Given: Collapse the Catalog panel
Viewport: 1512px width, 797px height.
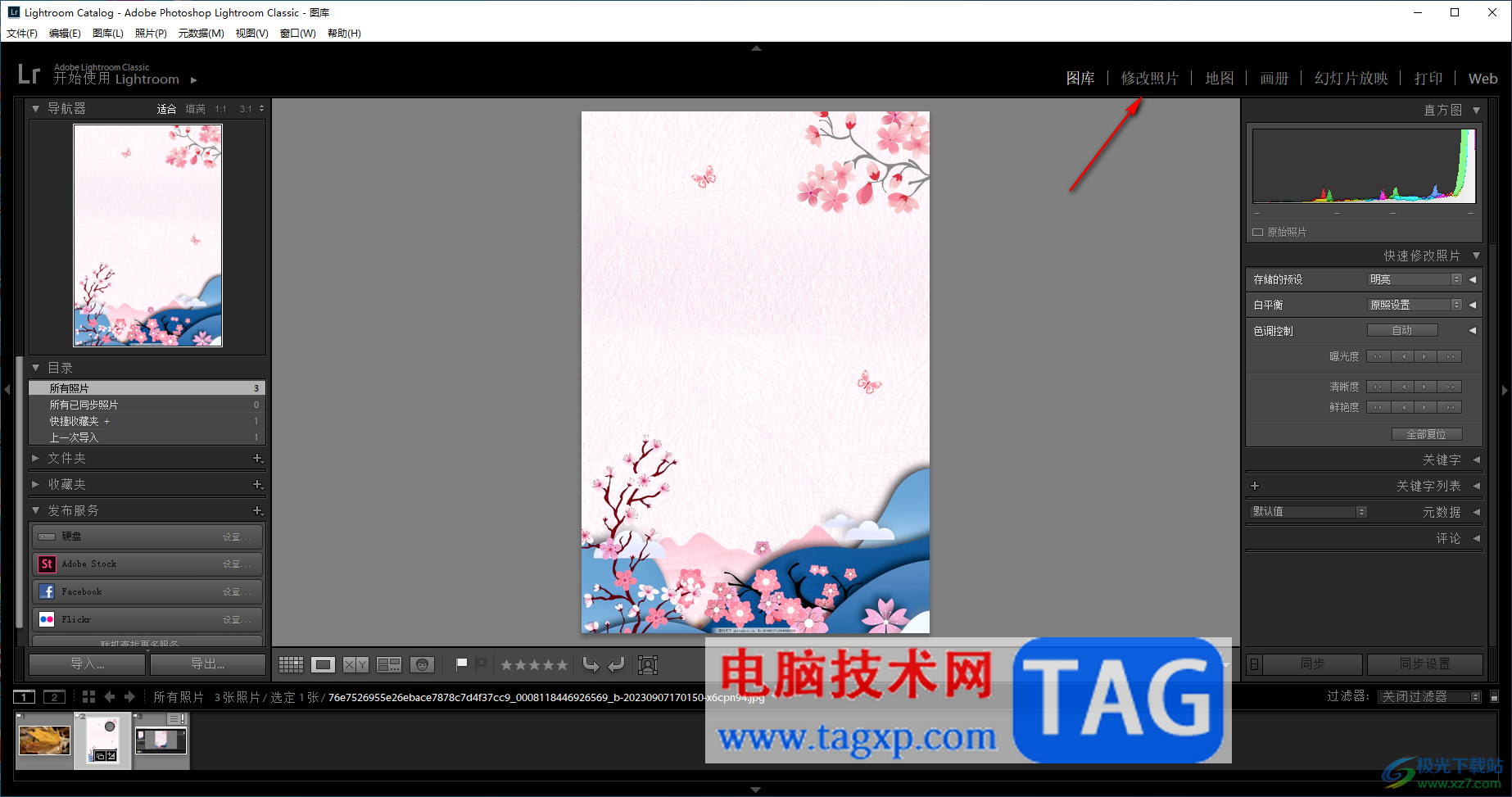Looking at the screenshot, I should point(35,368).
